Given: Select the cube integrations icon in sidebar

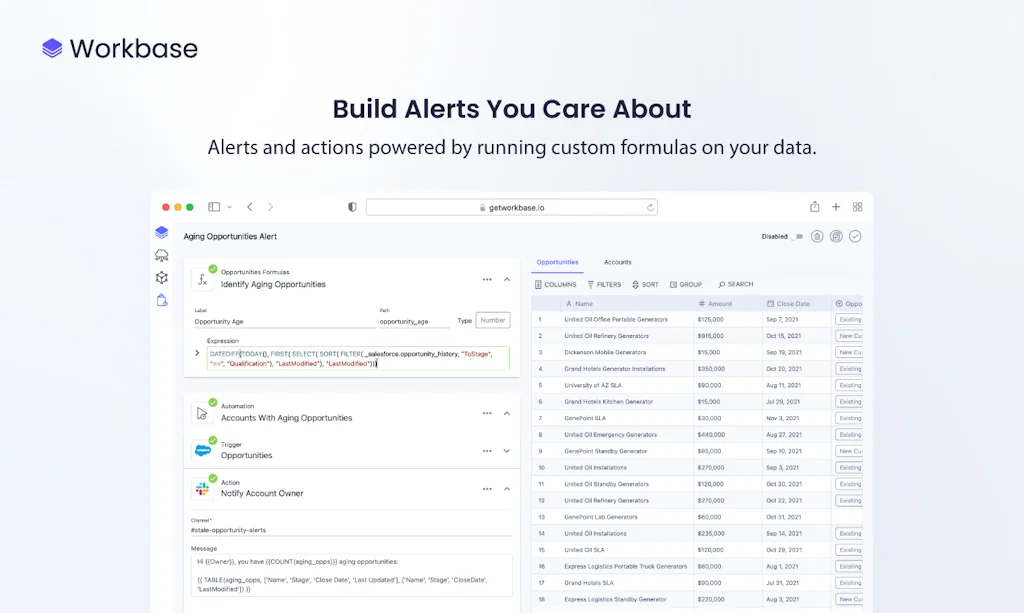Looking at the screenshot, I should (162, 278).
